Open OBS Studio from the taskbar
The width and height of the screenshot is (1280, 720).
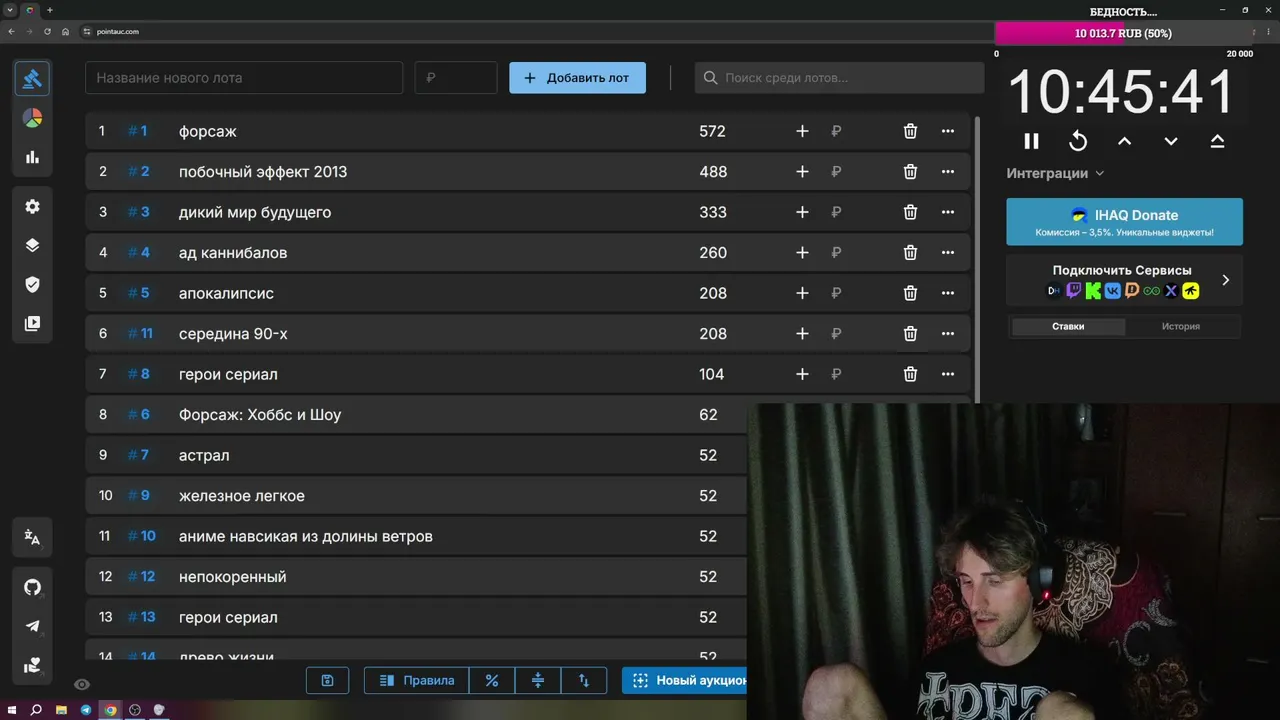tap(135, 710)
